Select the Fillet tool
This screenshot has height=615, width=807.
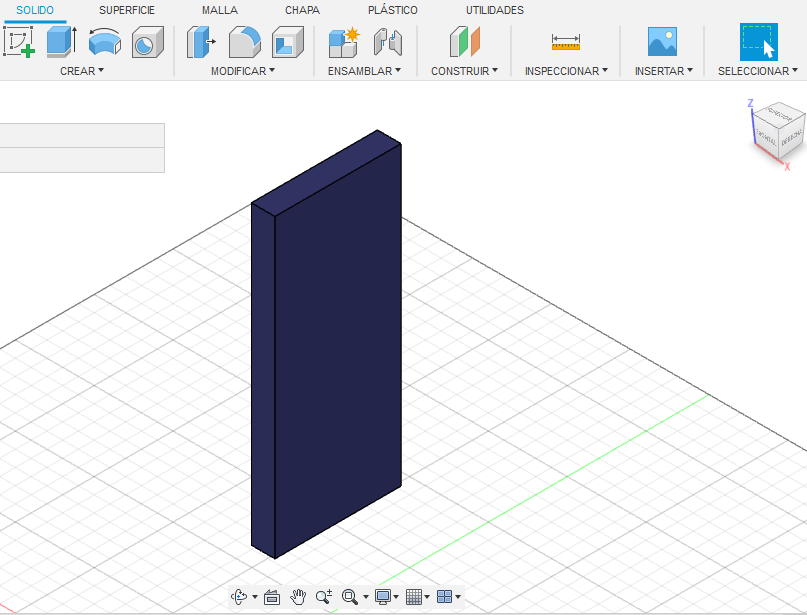pos(244,42)
